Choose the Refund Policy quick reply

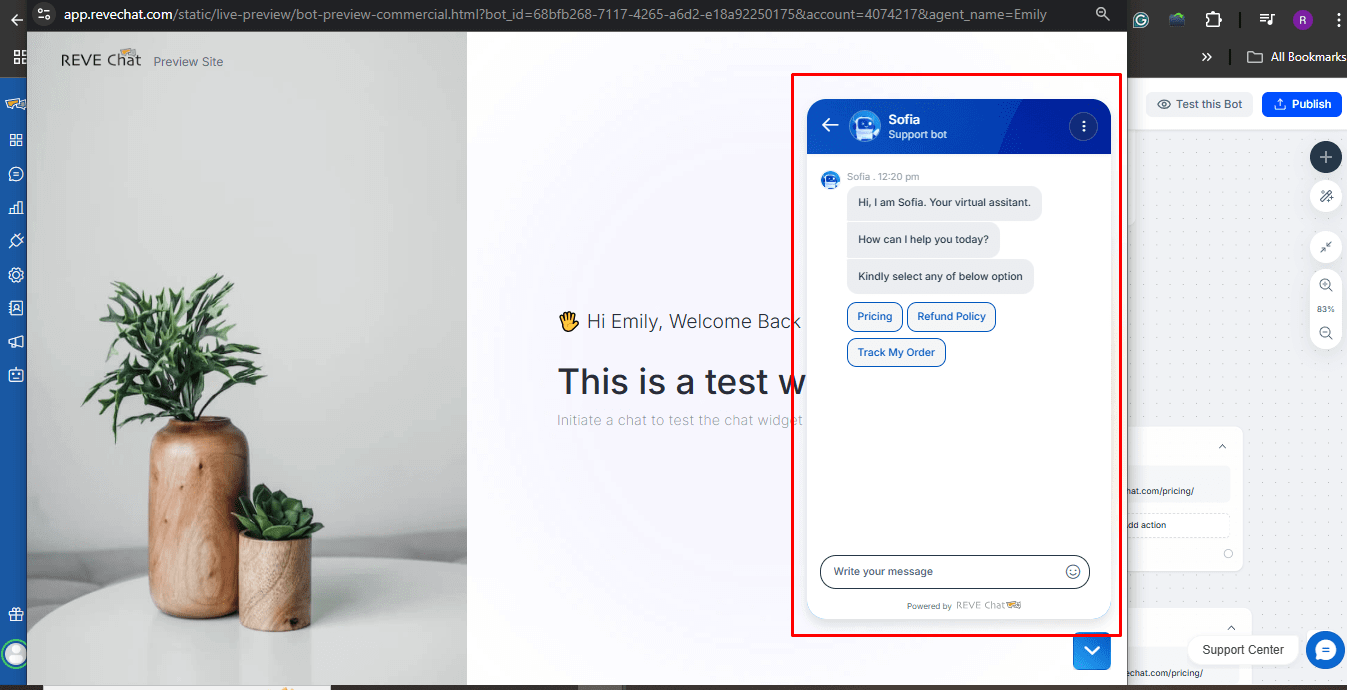pyautogui.click(x=951, y=317)
